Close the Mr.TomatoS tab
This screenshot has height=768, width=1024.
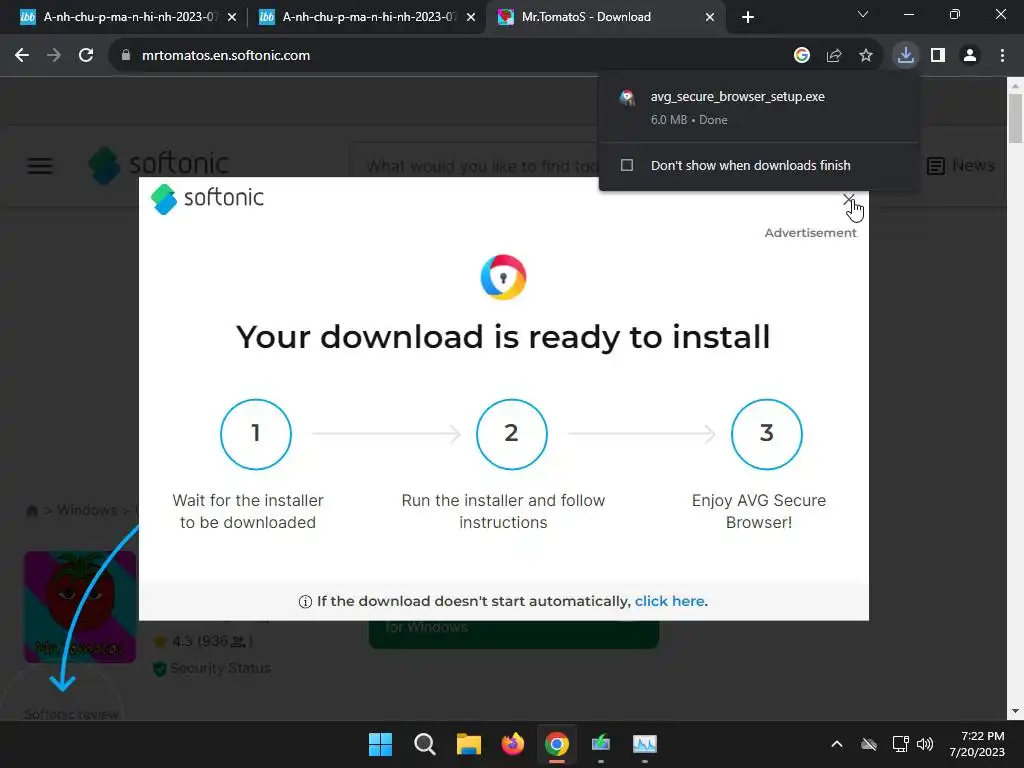point(710,17)
